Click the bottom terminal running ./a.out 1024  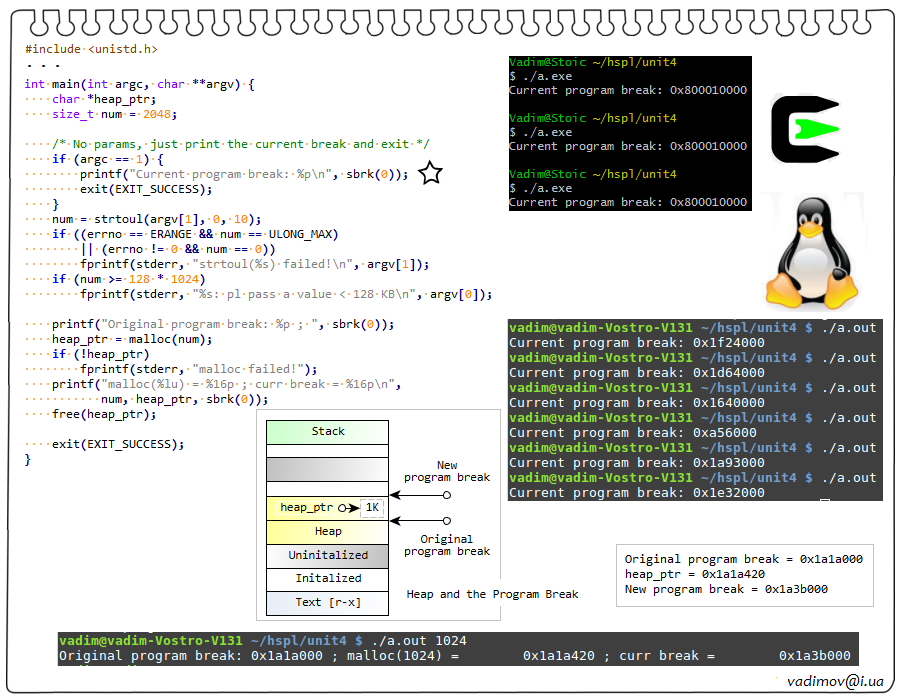coord(457,648)
